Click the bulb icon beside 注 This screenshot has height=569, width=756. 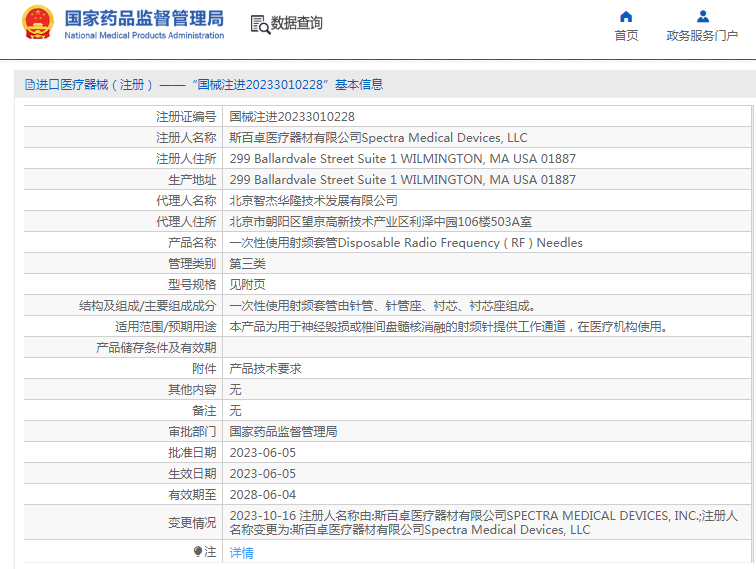198,551
